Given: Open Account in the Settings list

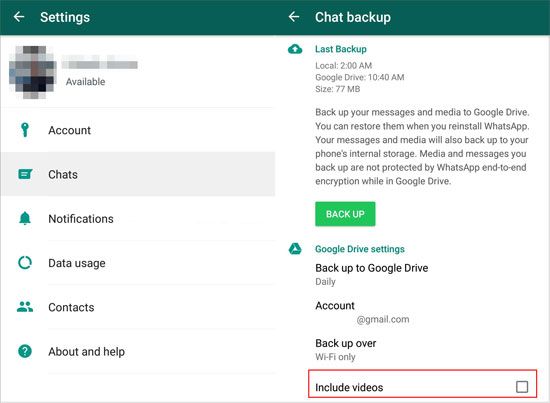Looking at the screenshot, I should tap(138, 130).
